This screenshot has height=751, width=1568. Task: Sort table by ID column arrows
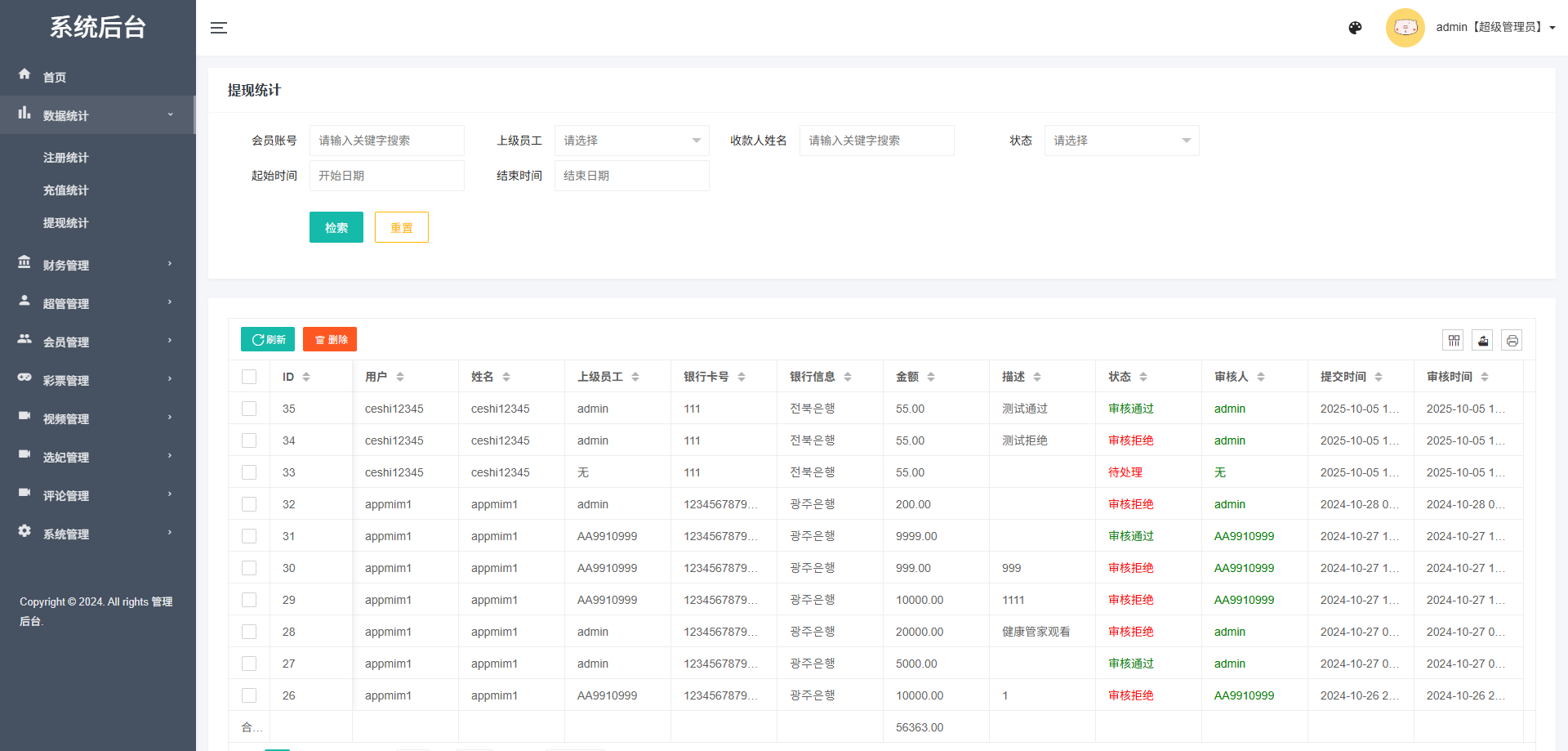[x=306, y=377]
